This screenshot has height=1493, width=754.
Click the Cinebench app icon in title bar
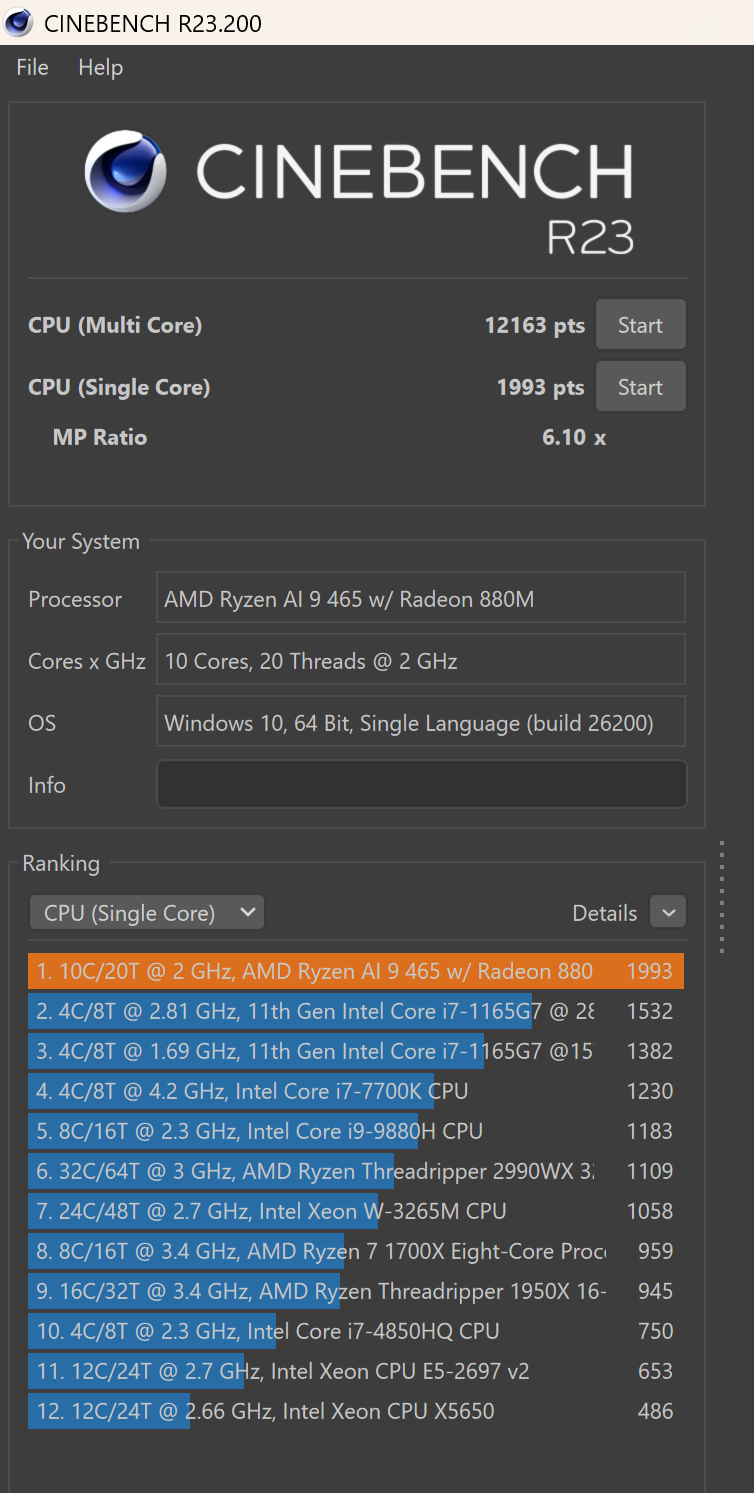[18, 22]
